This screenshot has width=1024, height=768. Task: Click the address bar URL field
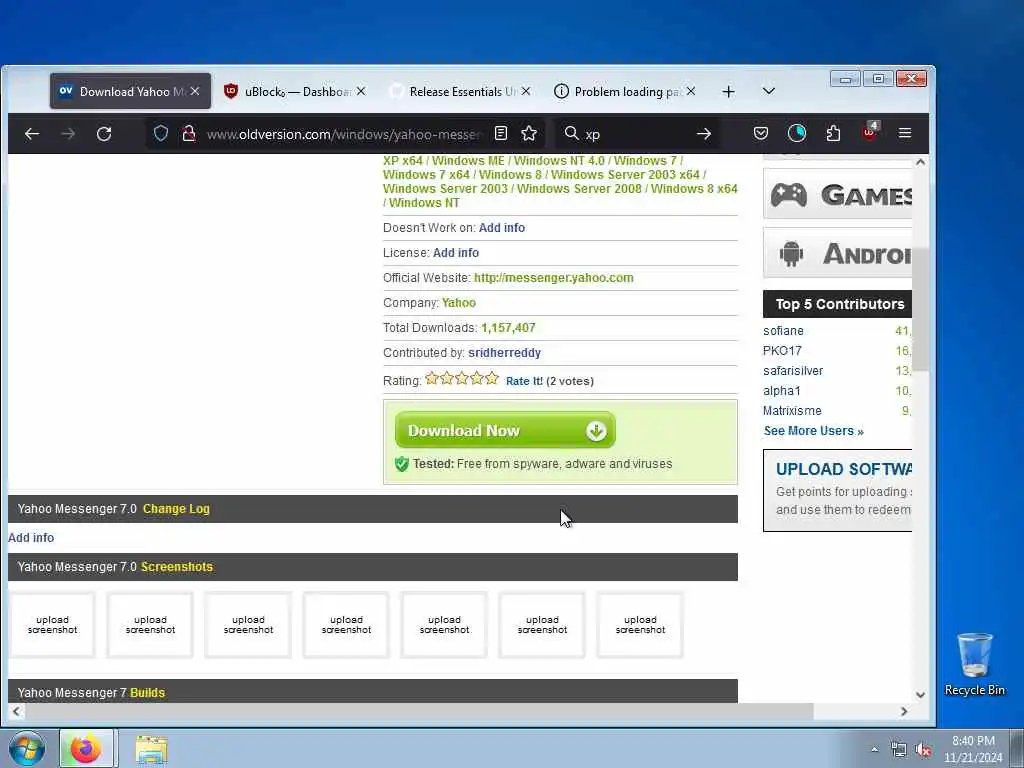[x=343, y=134]
